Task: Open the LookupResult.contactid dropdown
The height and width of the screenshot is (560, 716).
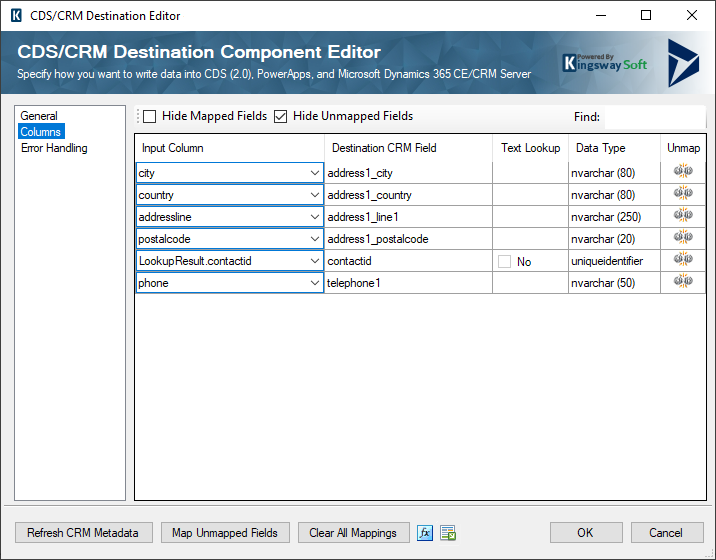Action: [314, 261]
